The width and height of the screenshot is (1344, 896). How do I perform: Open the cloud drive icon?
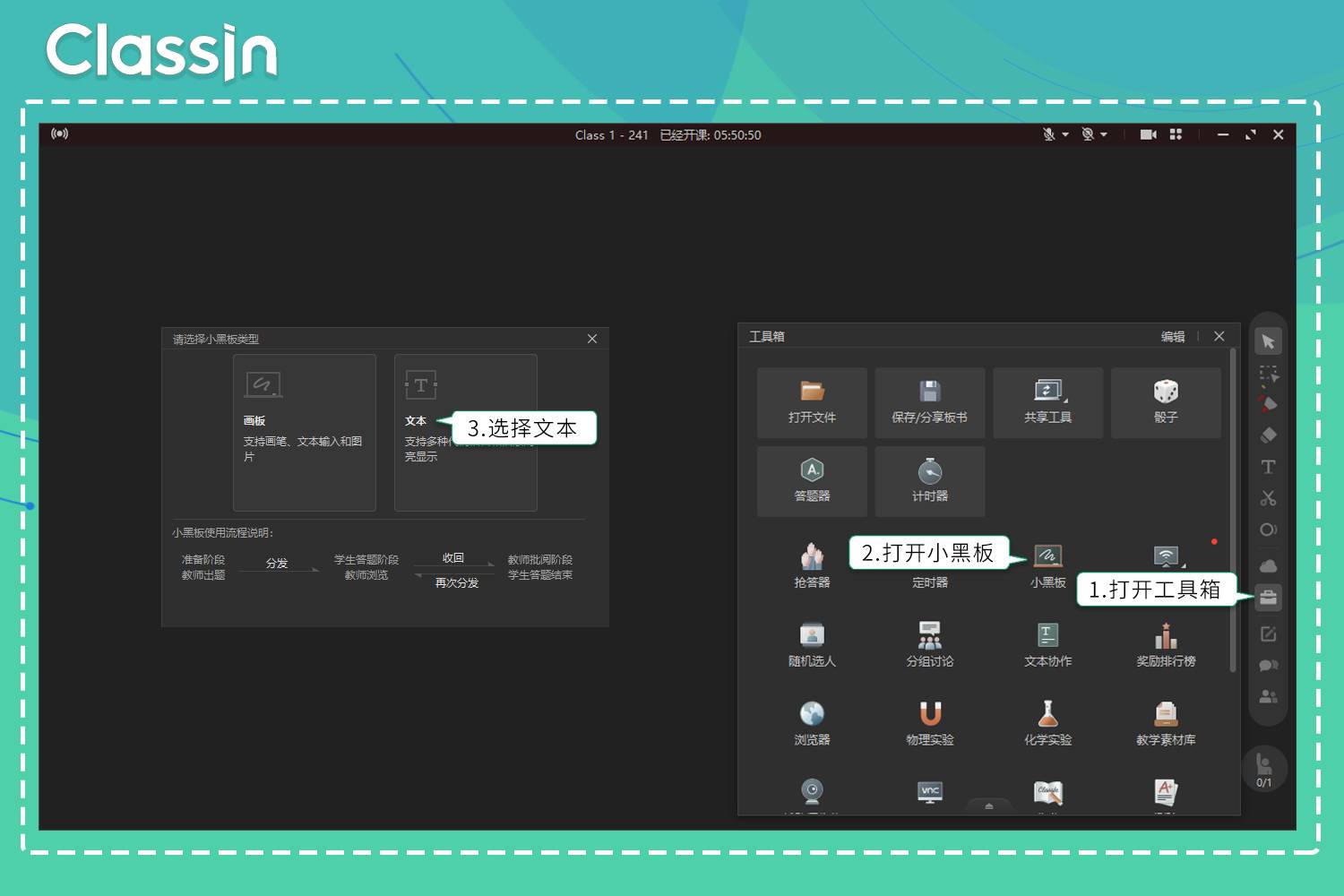[x=1268, y=566]
